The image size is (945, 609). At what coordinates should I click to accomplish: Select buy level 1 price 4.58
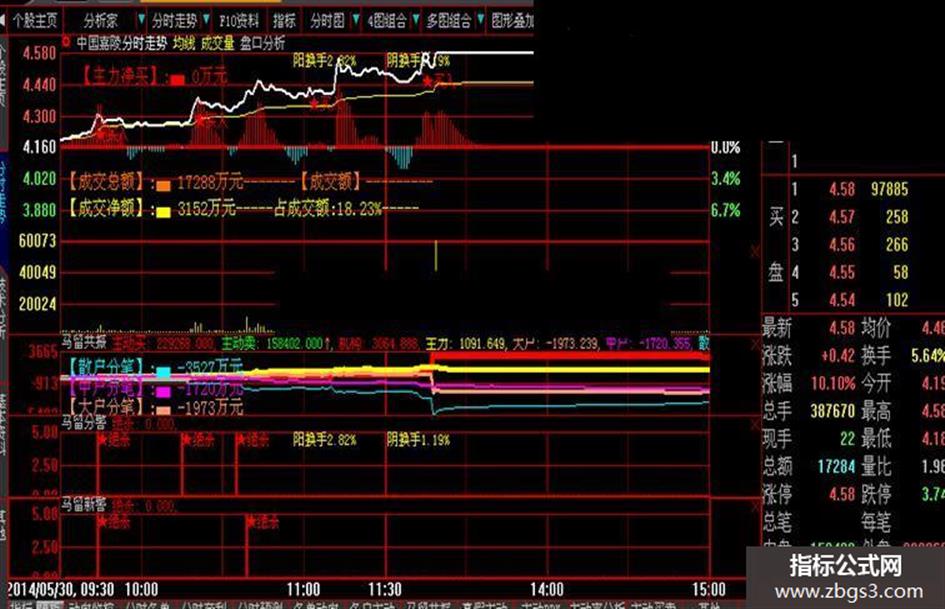(841, 189)
